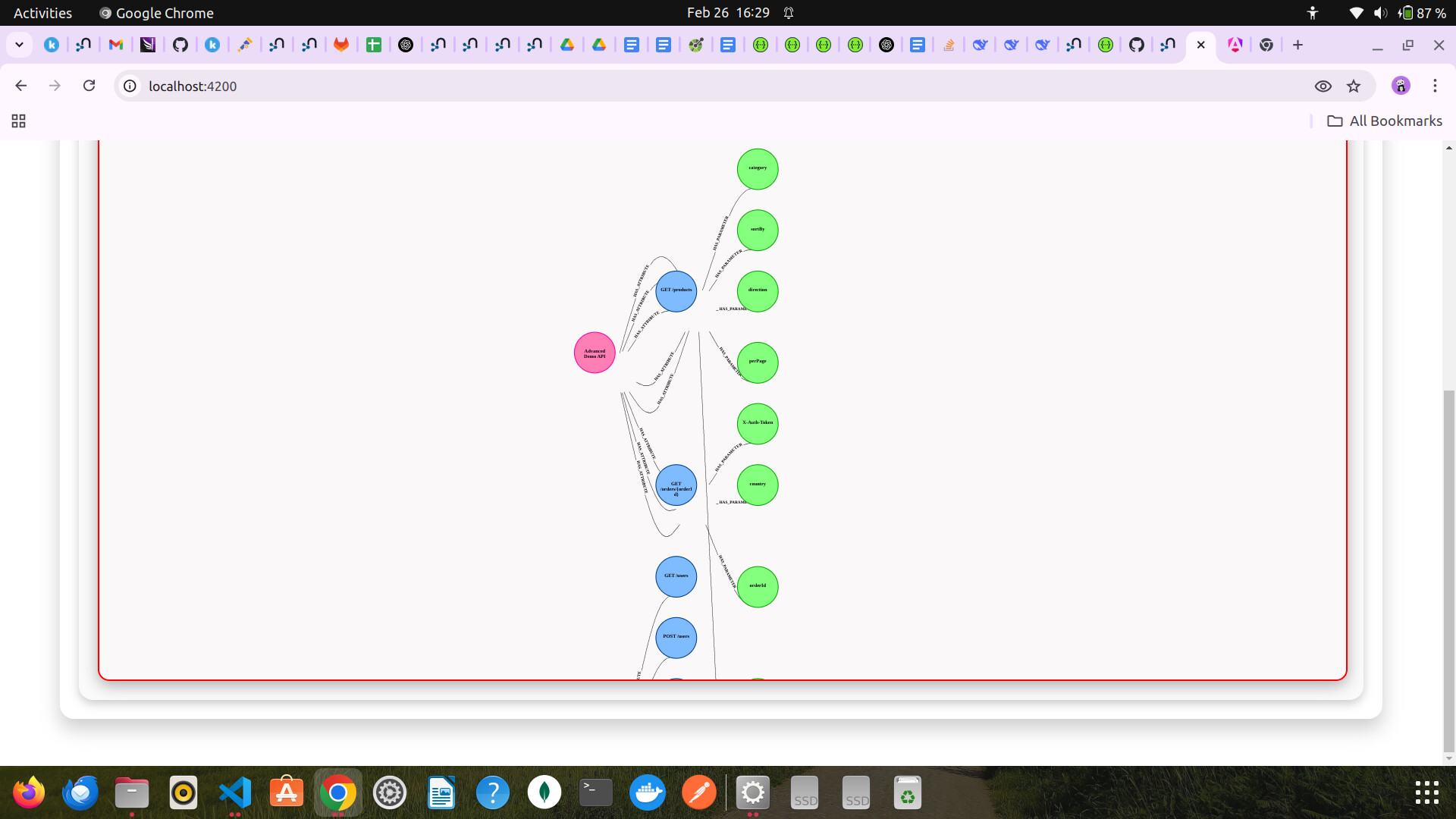Toggle the reading mode eye icon in the address bar
The width and height of the screenshot is (1456, 819).
click(1324, 86)
